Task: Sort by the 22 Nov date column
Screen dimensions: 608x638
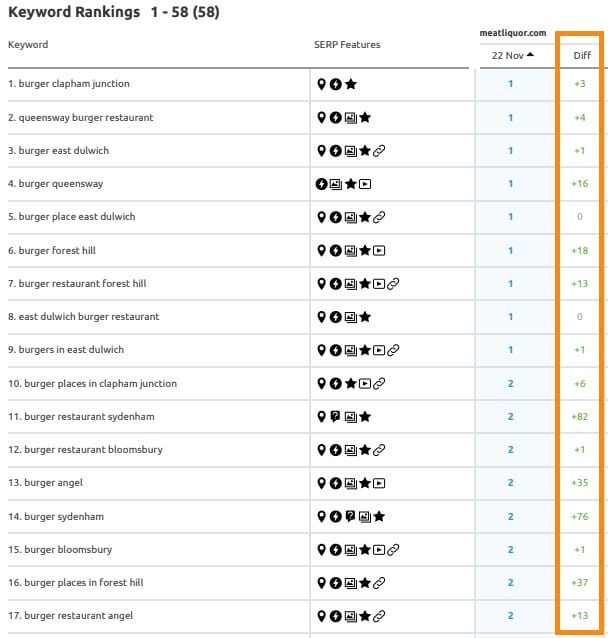Action: click(512, 55)
